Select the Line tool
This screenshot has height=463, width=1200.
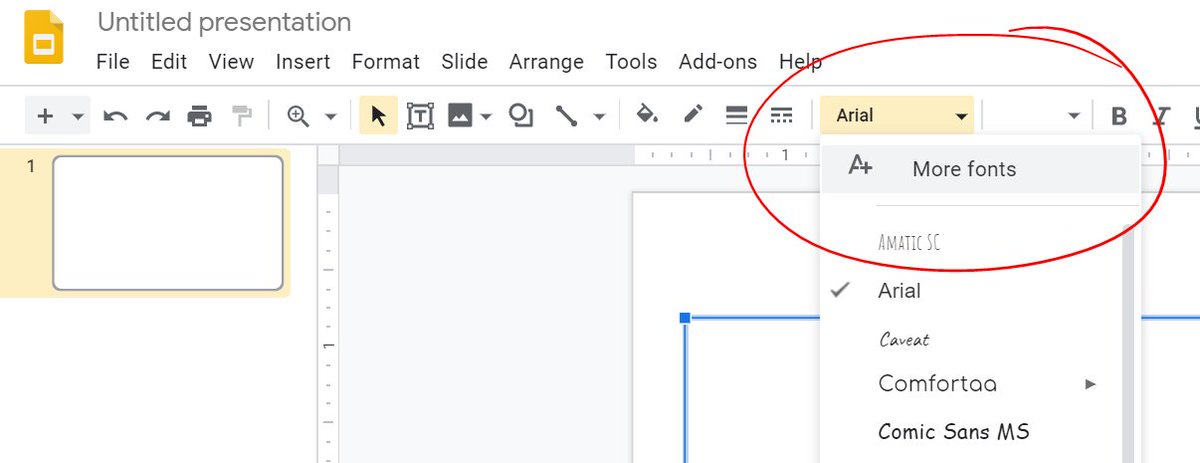567,116
